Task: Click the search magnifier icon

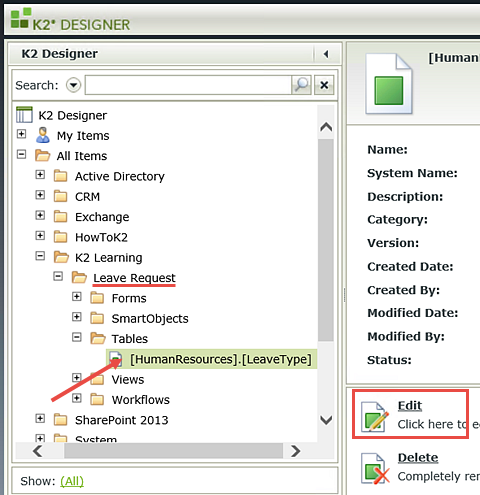Action: tap(301, 85)
